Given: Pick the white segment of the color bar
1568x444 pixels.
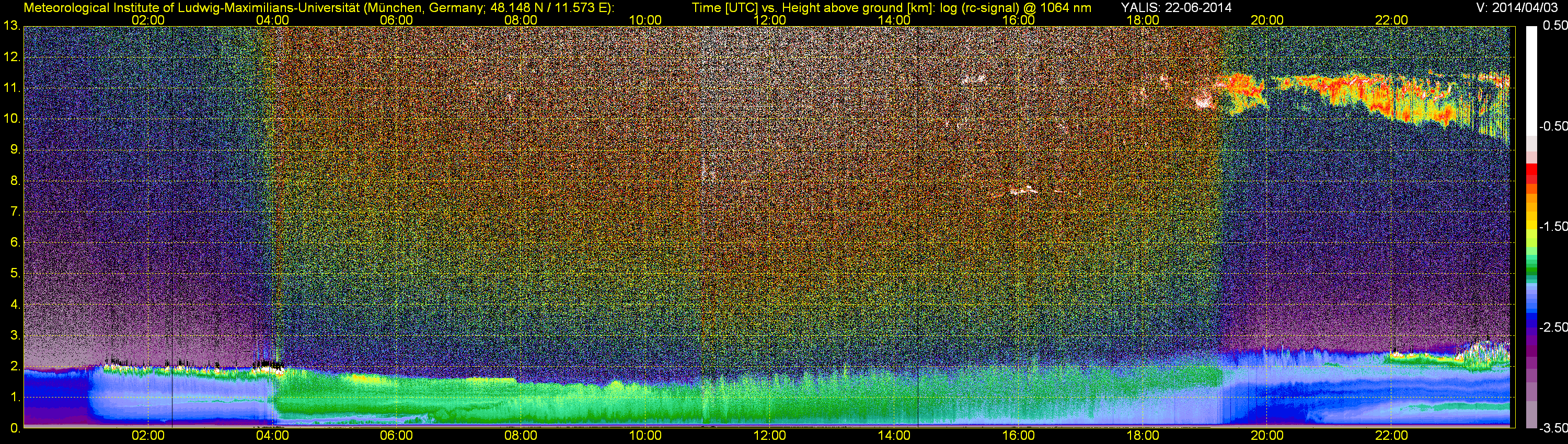Looking at the screenshot, I should (1531, 81).
